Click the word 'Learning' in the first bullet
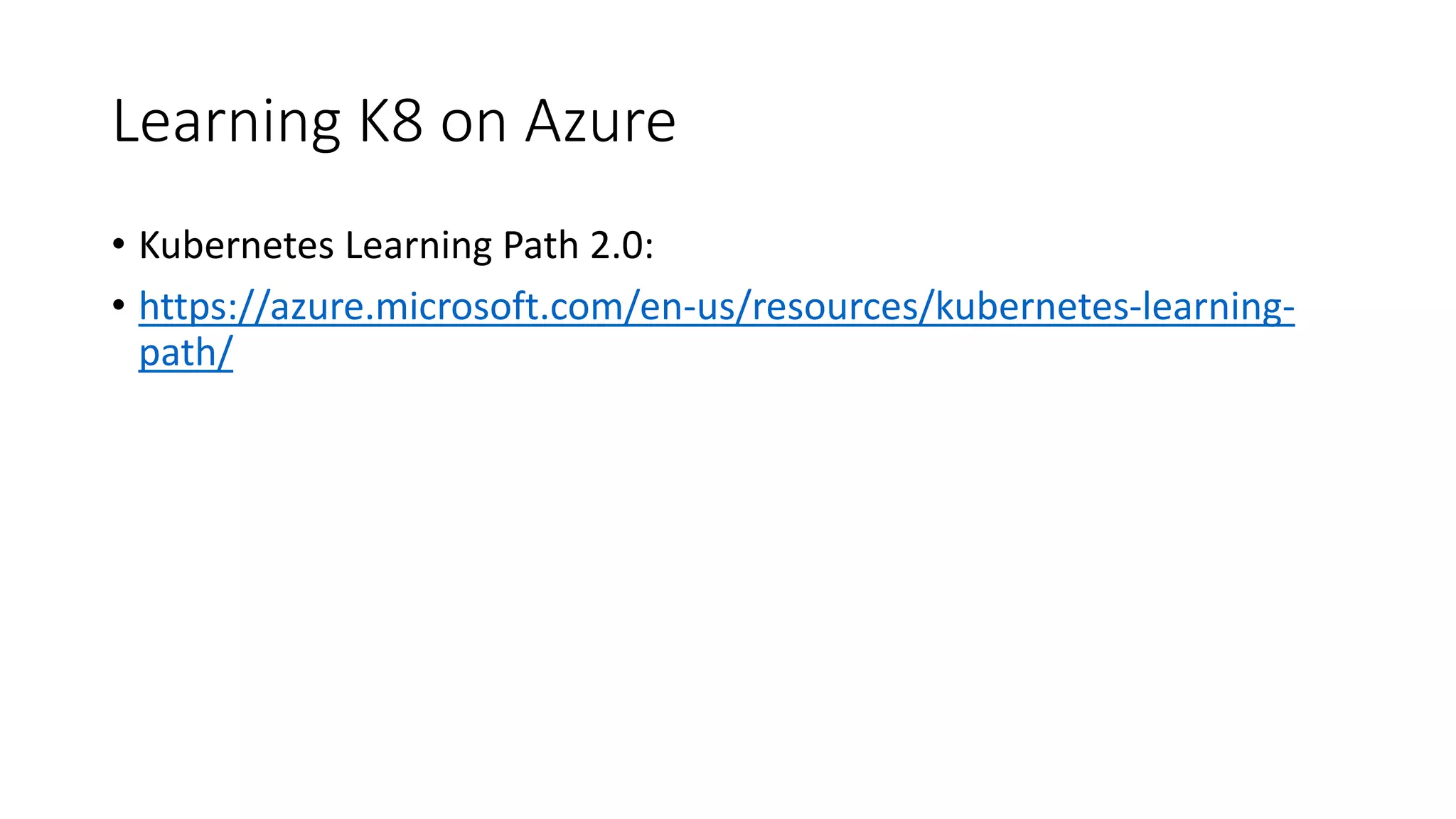The image size is (1456, 819). click(418, 247)
